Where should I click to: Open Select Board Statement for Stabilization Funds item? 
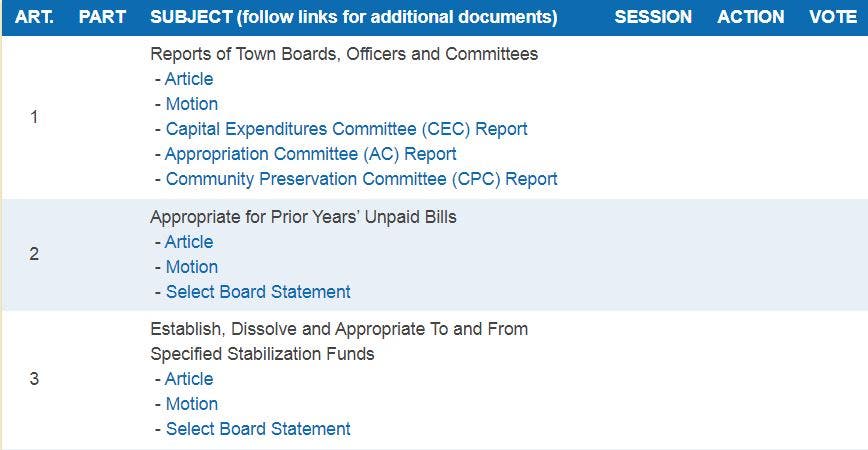pos(258,429)
